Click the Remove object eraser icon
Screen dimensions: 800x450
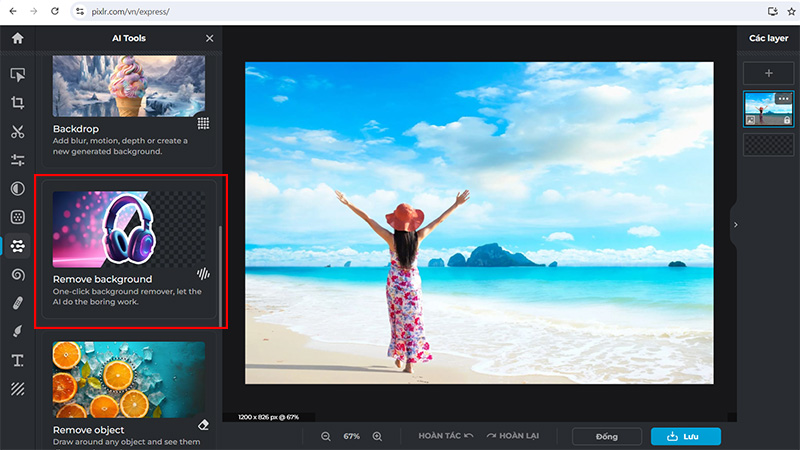203,424
